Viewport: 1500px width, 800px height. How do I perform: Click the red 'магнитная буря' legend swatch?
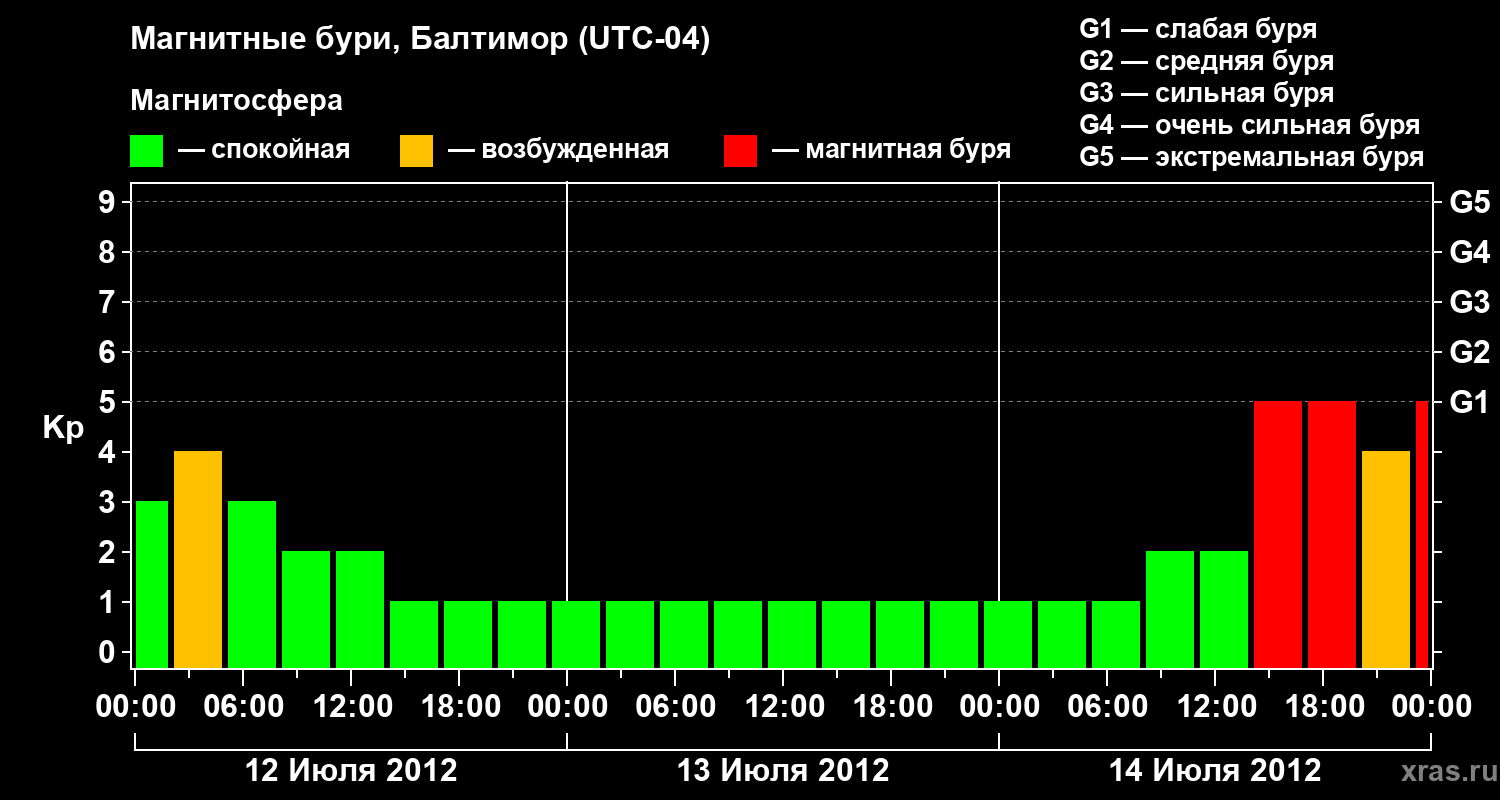740,151
